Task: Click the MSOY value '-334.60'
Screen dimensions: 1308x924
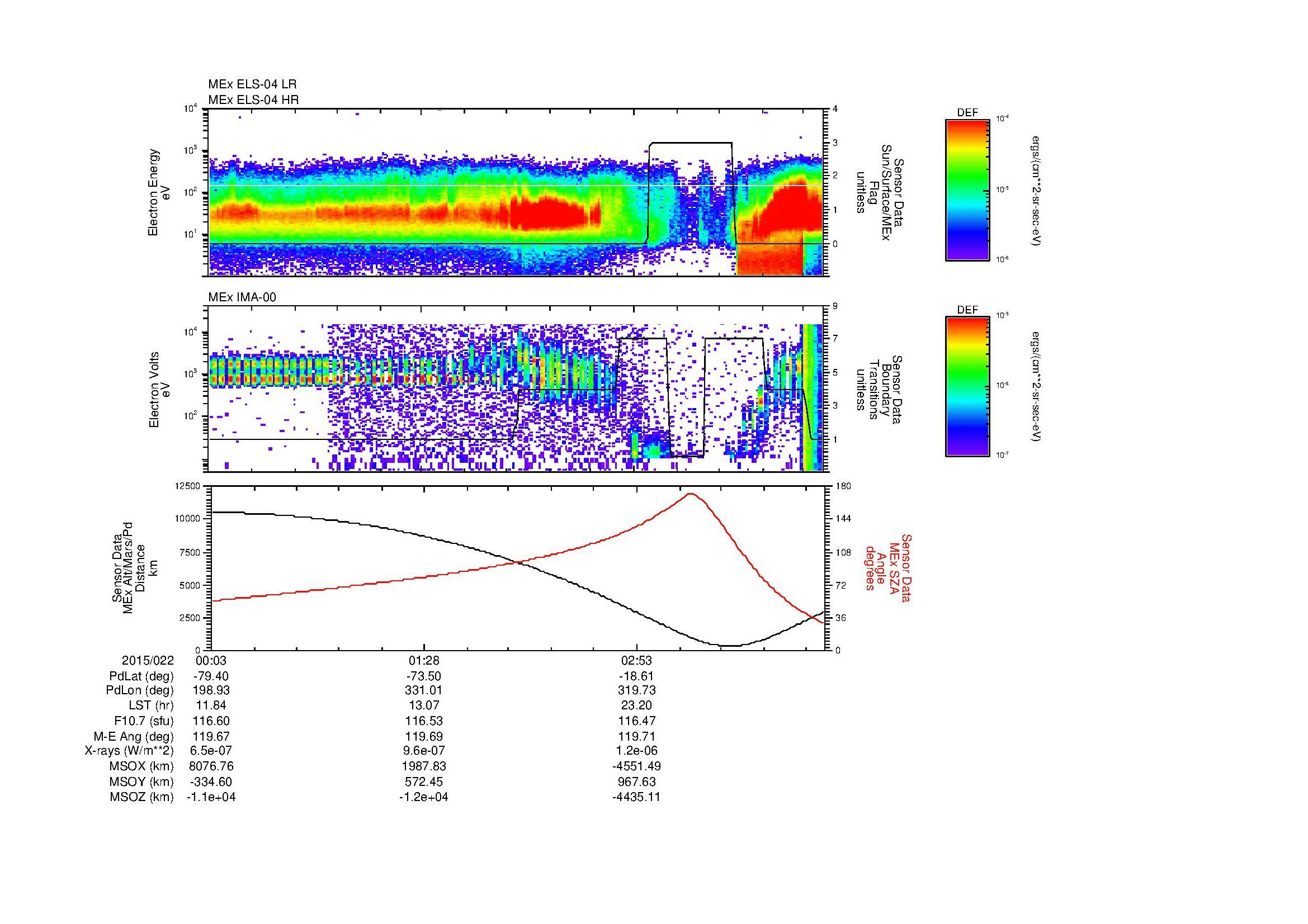Action: tap(211, 782)
